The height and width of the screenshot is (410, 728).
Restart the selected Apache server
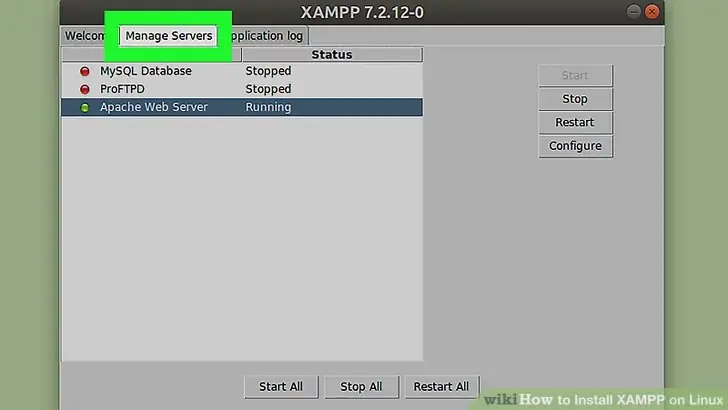pyautogui.click(x=575, y=122)
